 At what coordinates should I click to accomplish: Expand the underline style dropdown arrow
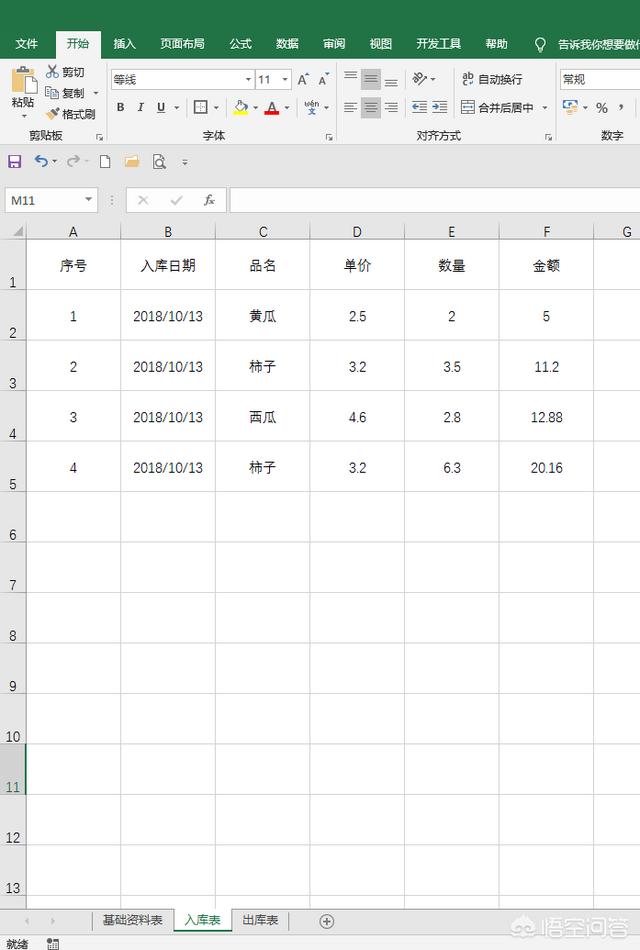[x=177, y=108]
